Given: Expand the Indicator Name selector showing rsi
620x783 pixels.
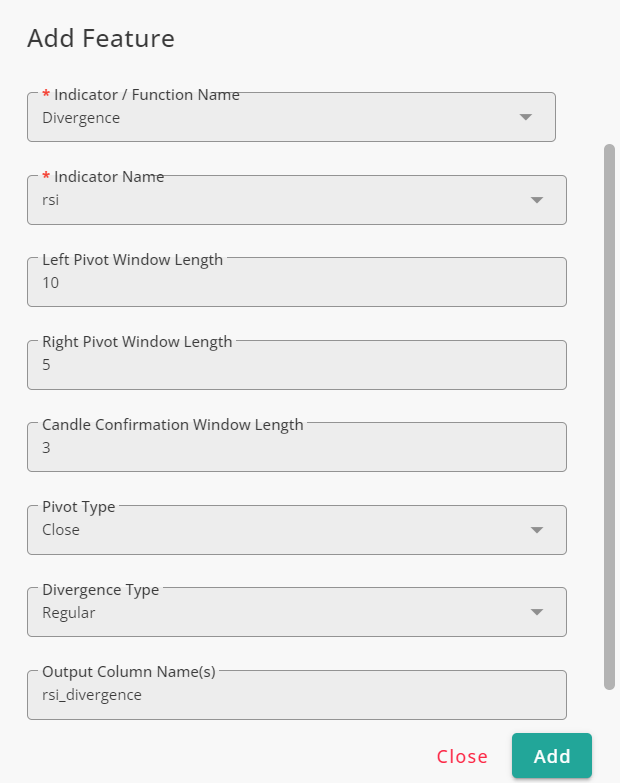Looking at the screenshot, I should tap(297, 200).
